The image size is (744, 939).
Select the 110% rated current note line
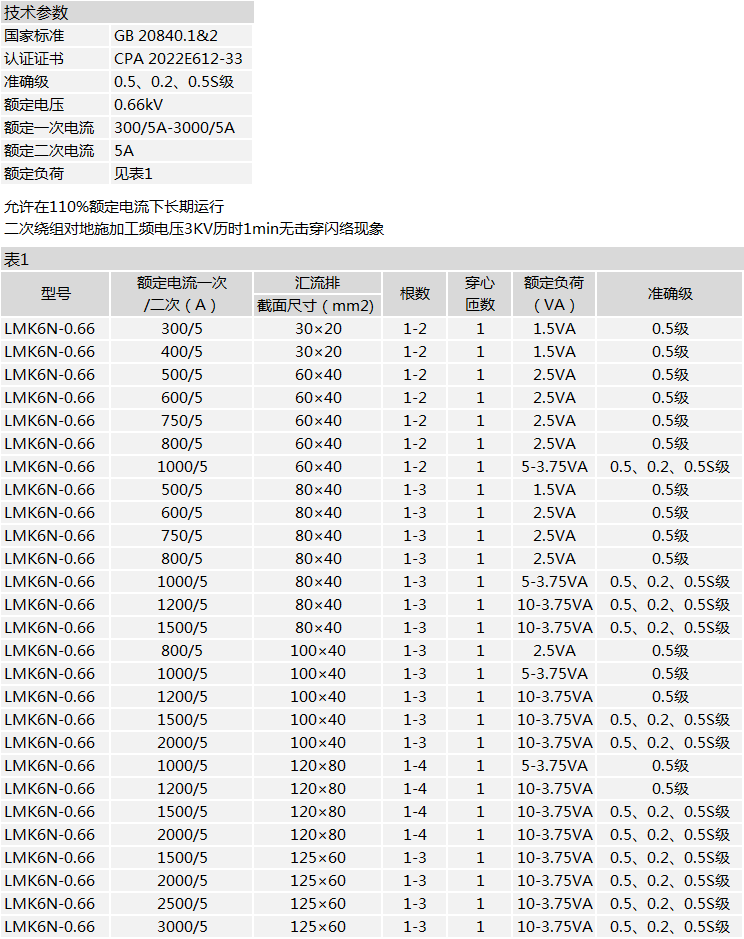pyautogui.click(x=114, y=207)
